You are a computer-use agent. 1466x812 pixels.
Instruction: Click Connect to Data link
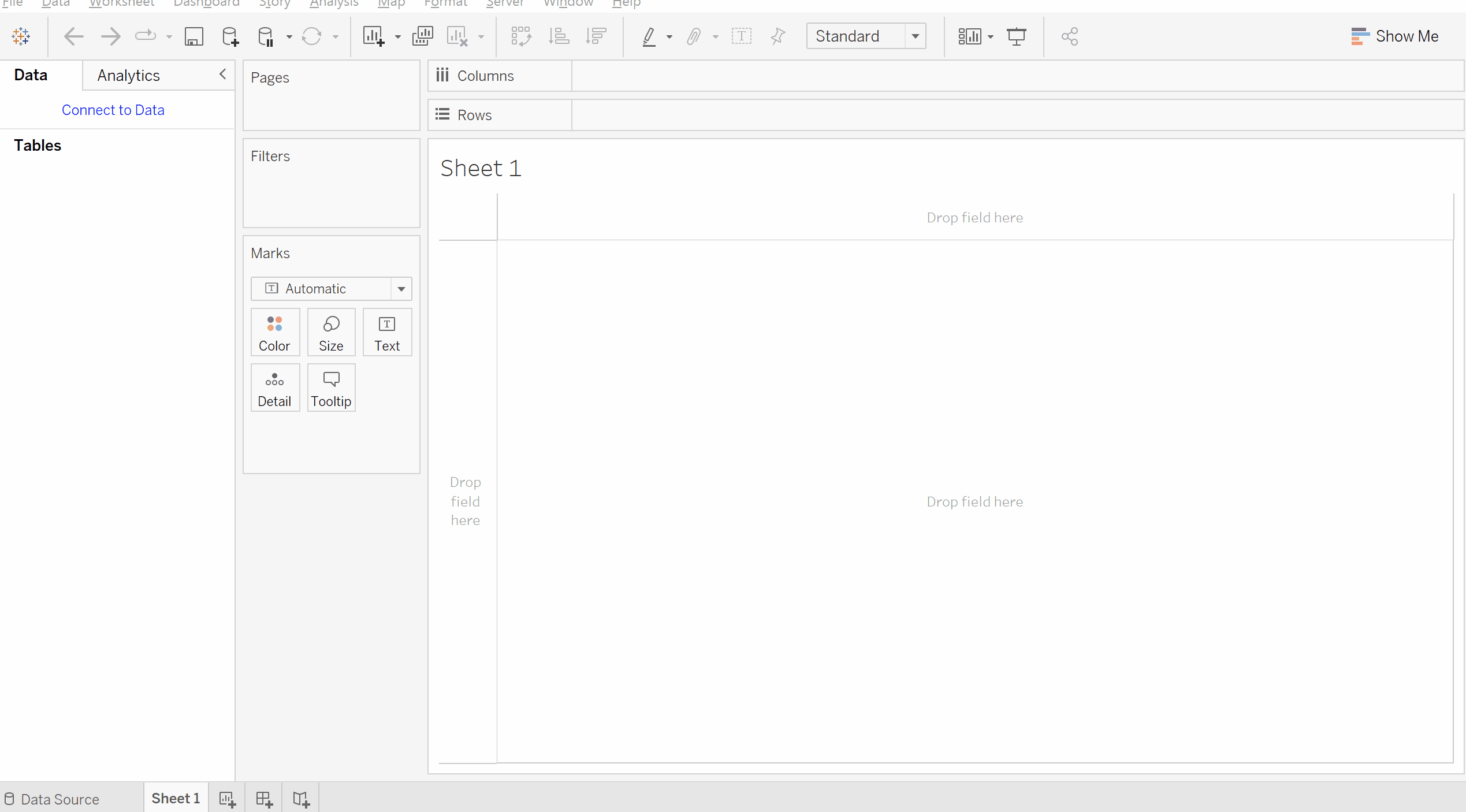(113, 109)
